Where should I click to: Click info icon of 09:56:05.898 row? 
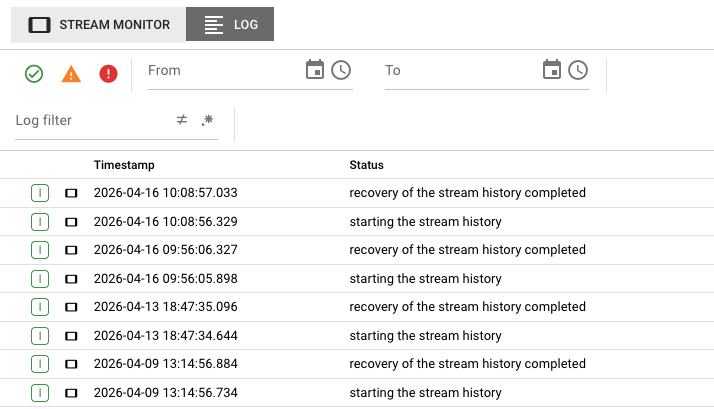[40, 279]
